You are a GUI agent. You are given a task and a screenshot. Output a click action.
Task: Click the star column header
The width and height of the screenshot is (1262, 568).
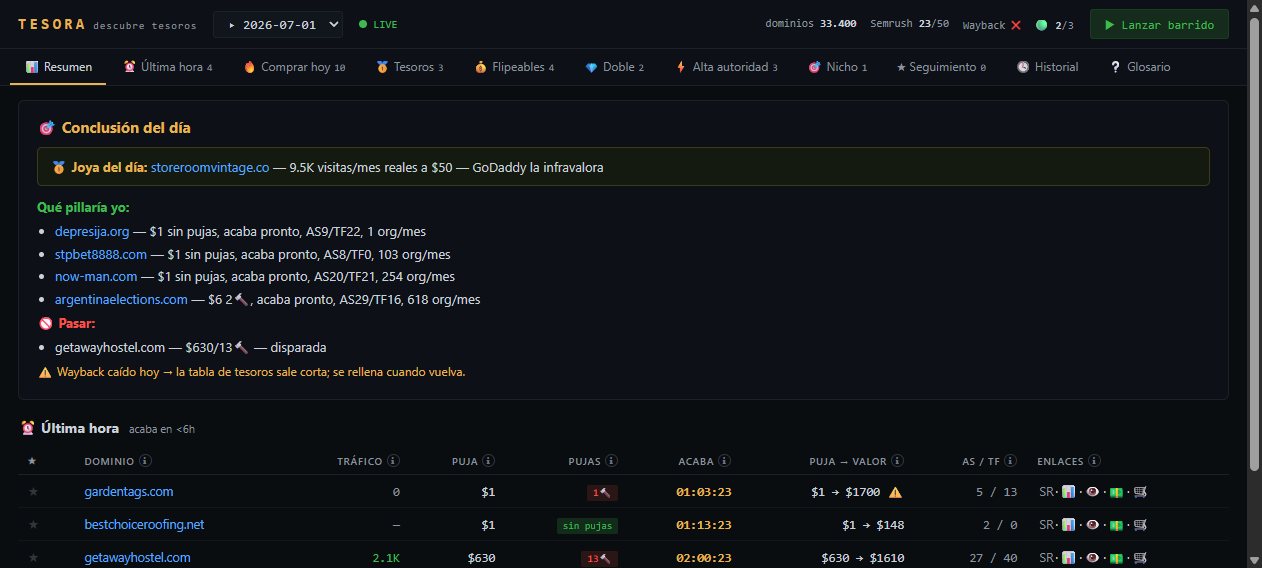click(x=32, y=461)
